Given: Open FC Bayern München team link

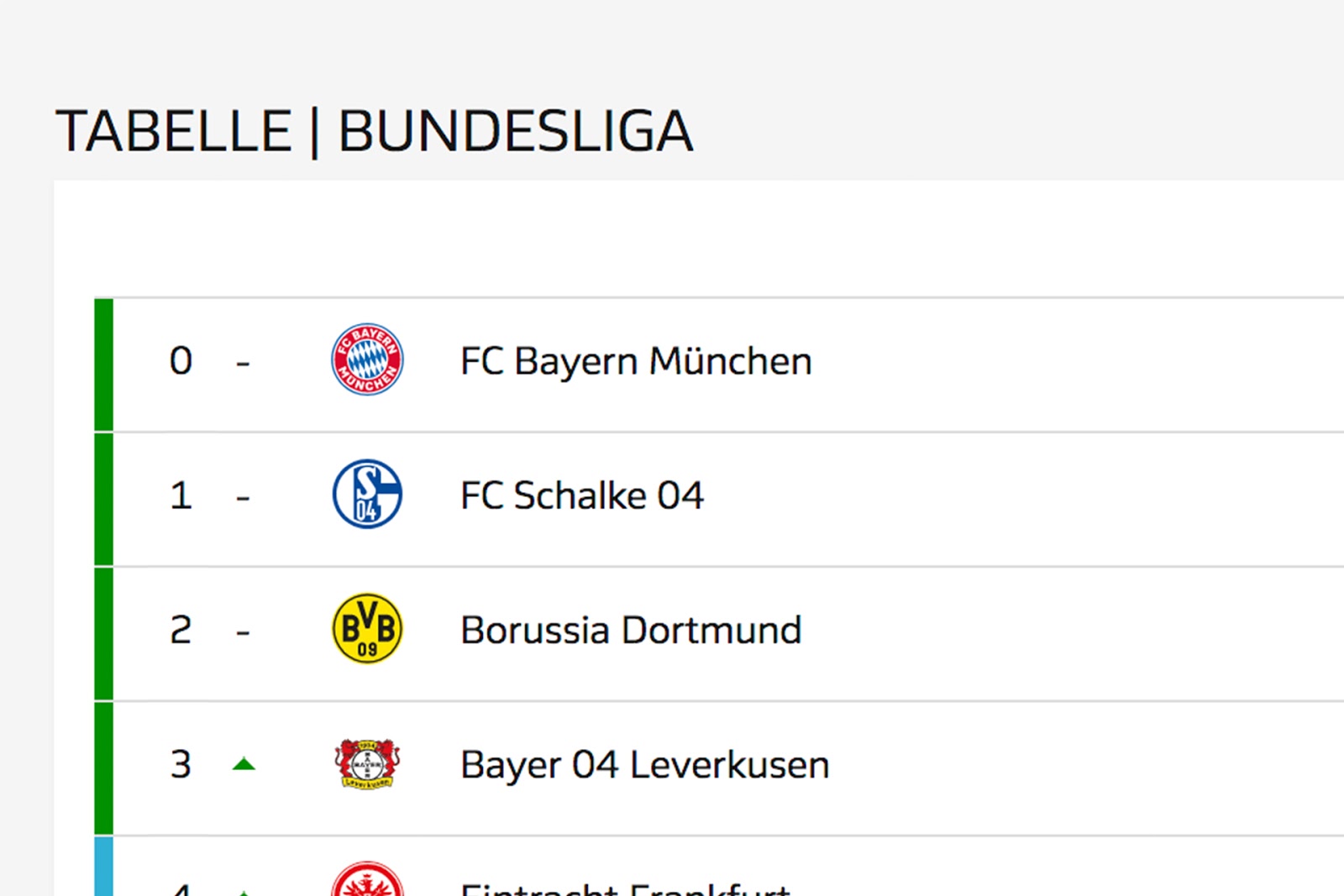Looking at the screenshot, I should (x=636, y=362).
